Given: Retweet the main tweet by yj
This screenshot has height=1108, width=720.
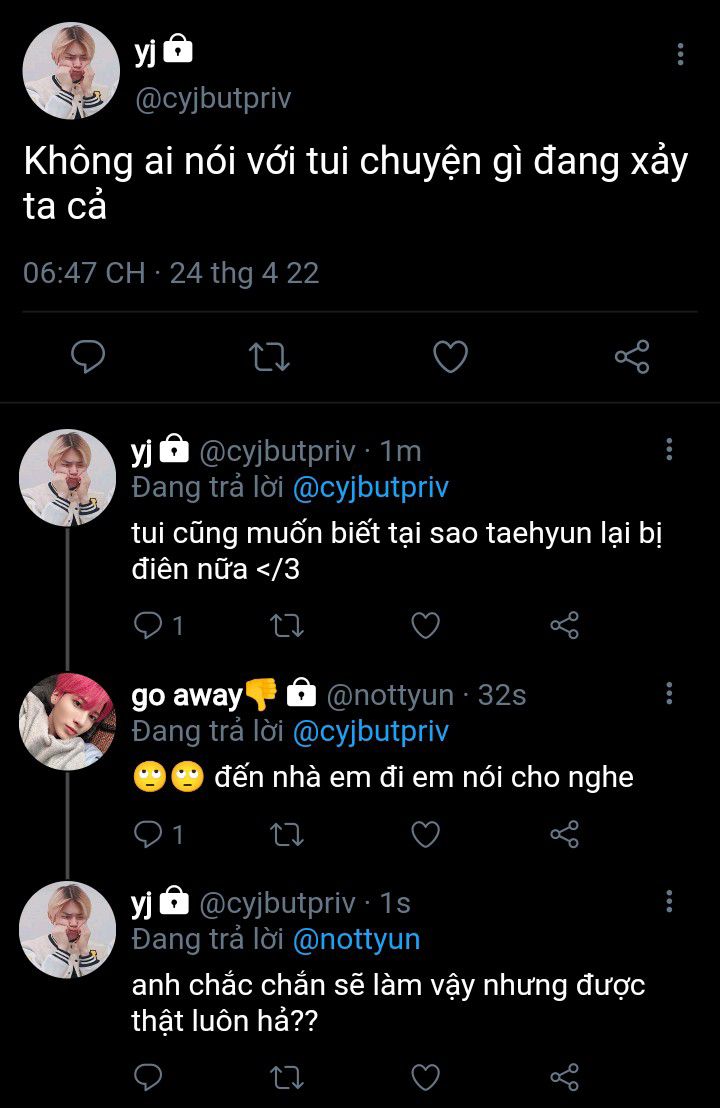Looking at the screenshot, I should click(267, 357).
